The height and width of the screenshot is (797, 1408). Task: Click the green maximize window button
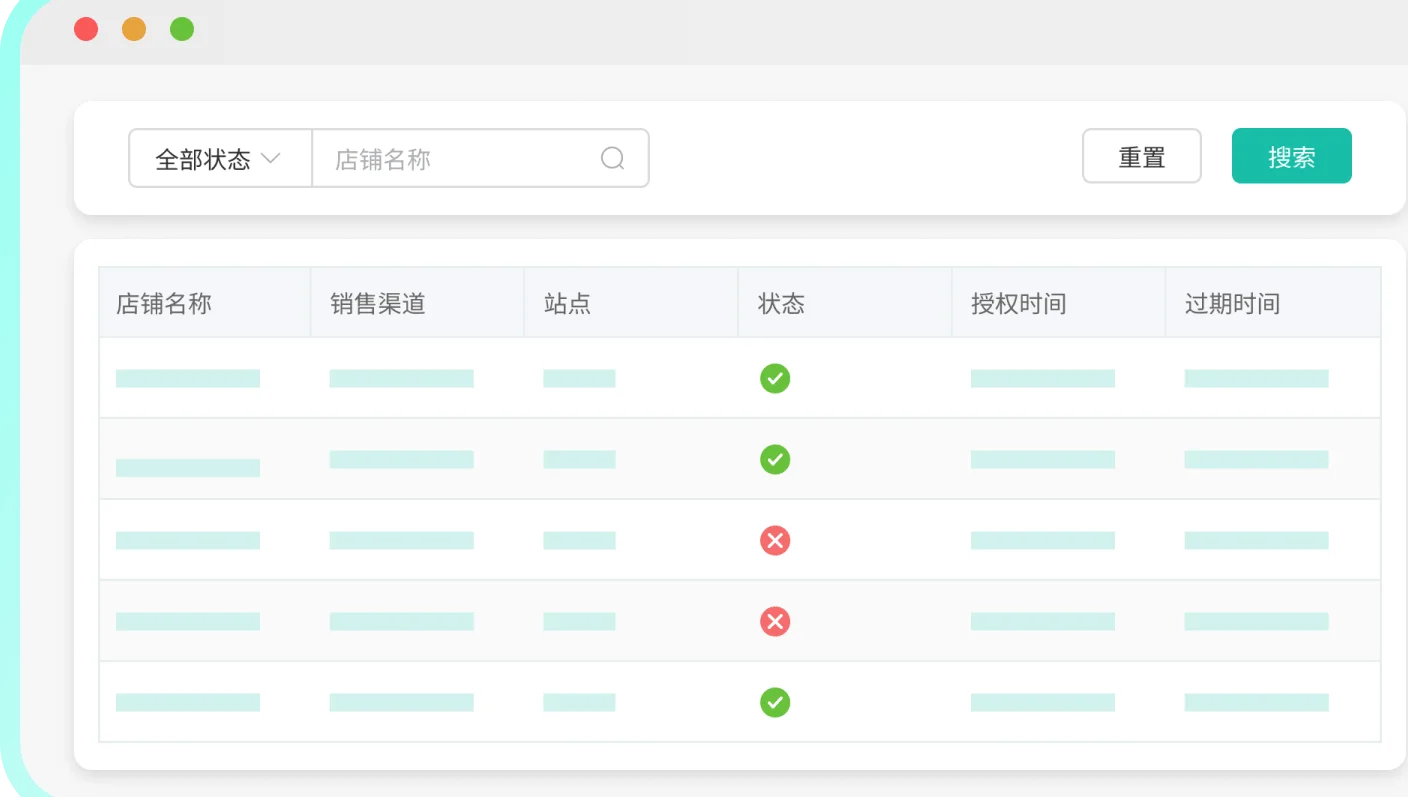182,29
